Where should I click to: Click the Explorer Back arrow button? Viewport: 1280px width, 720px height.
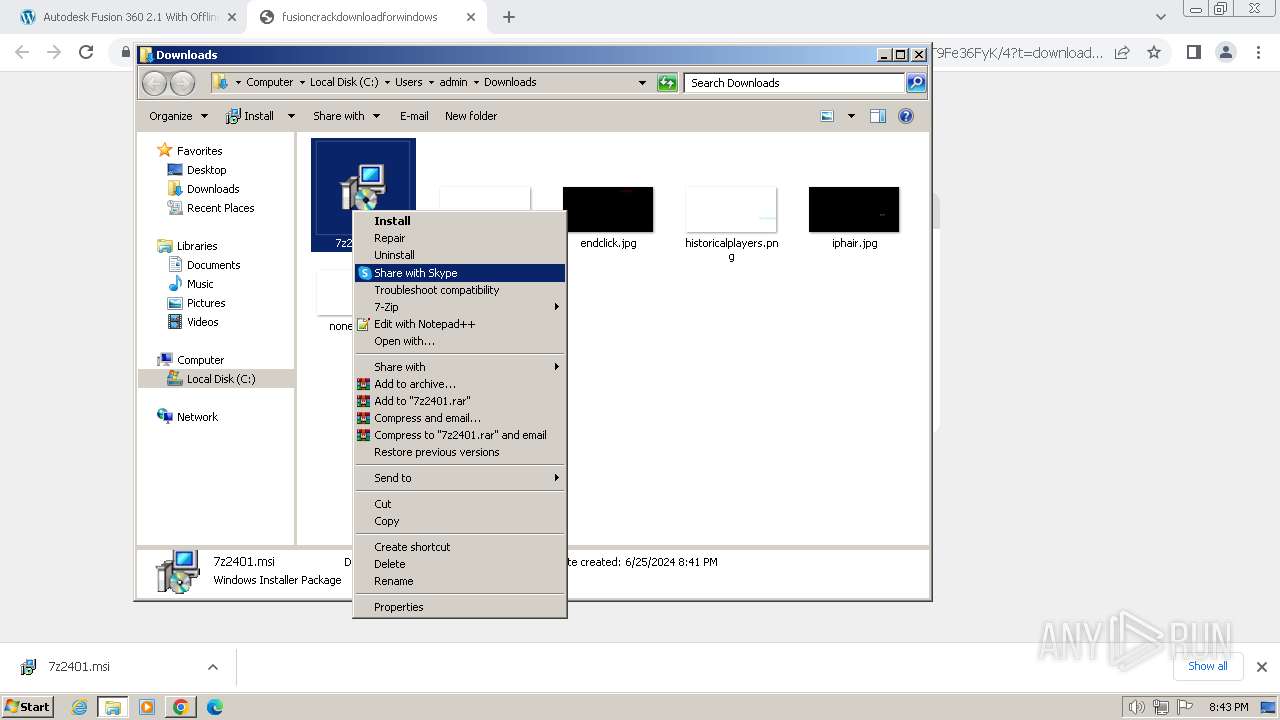coord(155,83)
